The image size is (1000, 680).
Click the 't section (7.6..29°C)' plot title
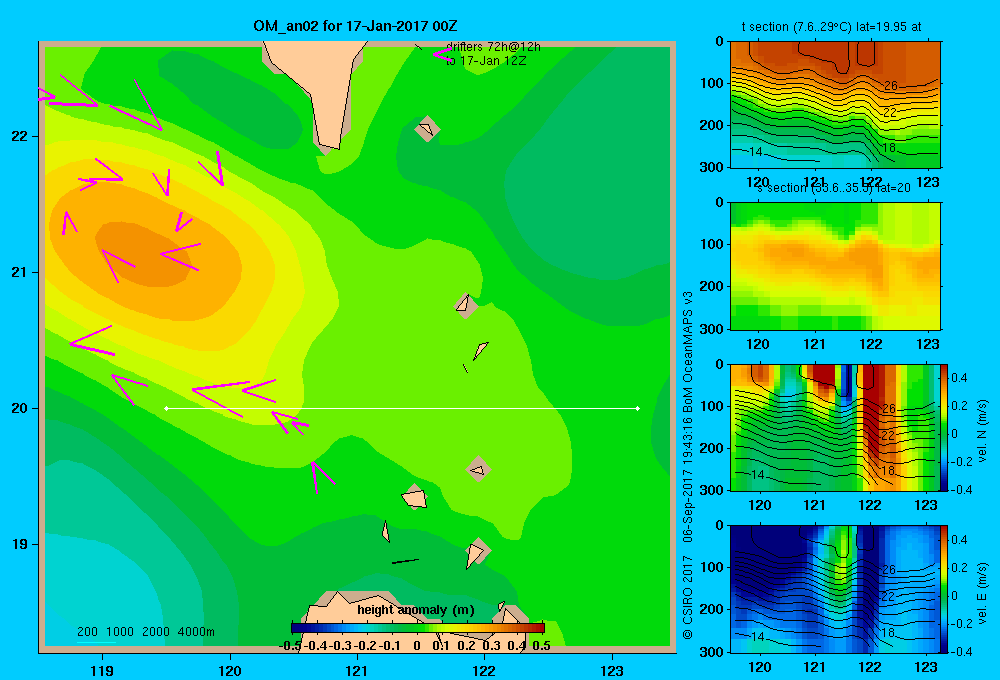click(x=831, y=27)
